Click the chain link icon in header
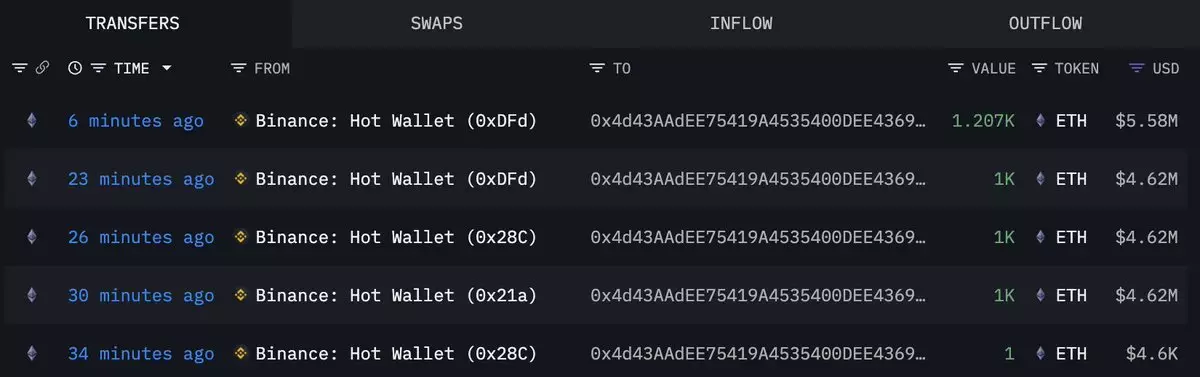 (x=42, y=68)
